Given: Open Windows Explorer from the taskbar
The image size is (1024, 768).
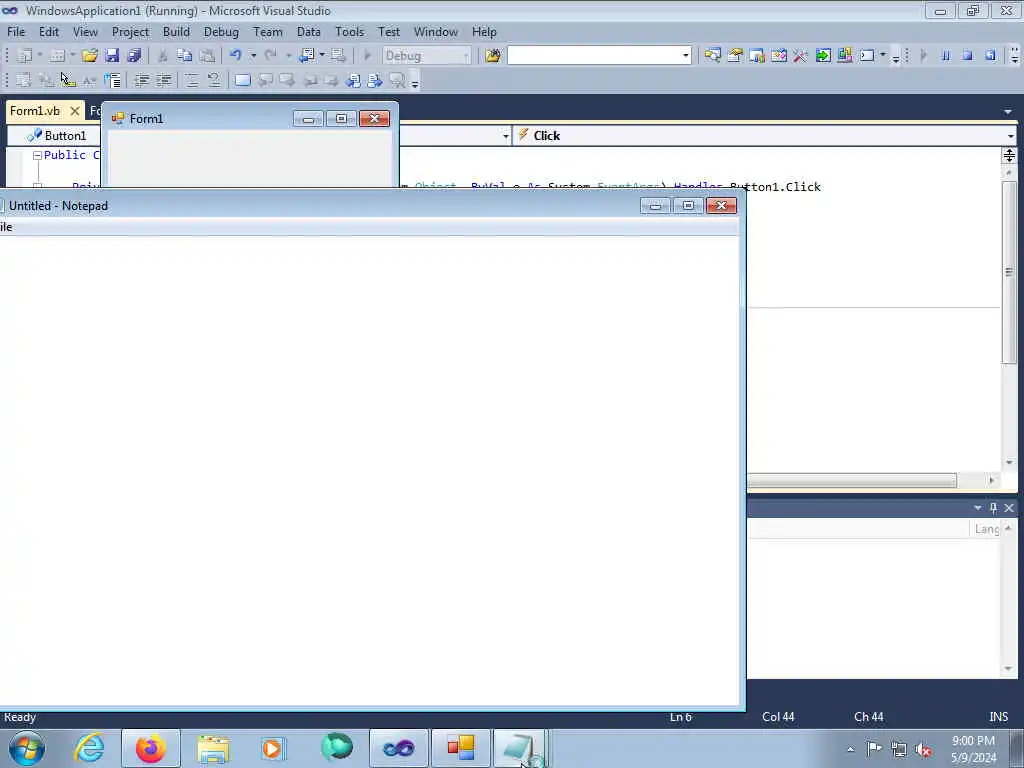Looking at the screenshot, I should point(213,748).
